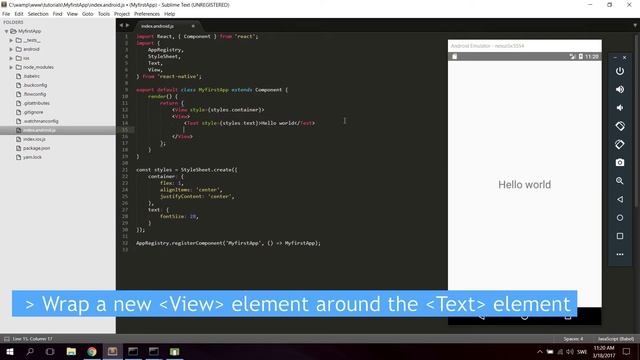
Task: Close the emulator using toolbar X icon
Action: click(x=624, y=58)
